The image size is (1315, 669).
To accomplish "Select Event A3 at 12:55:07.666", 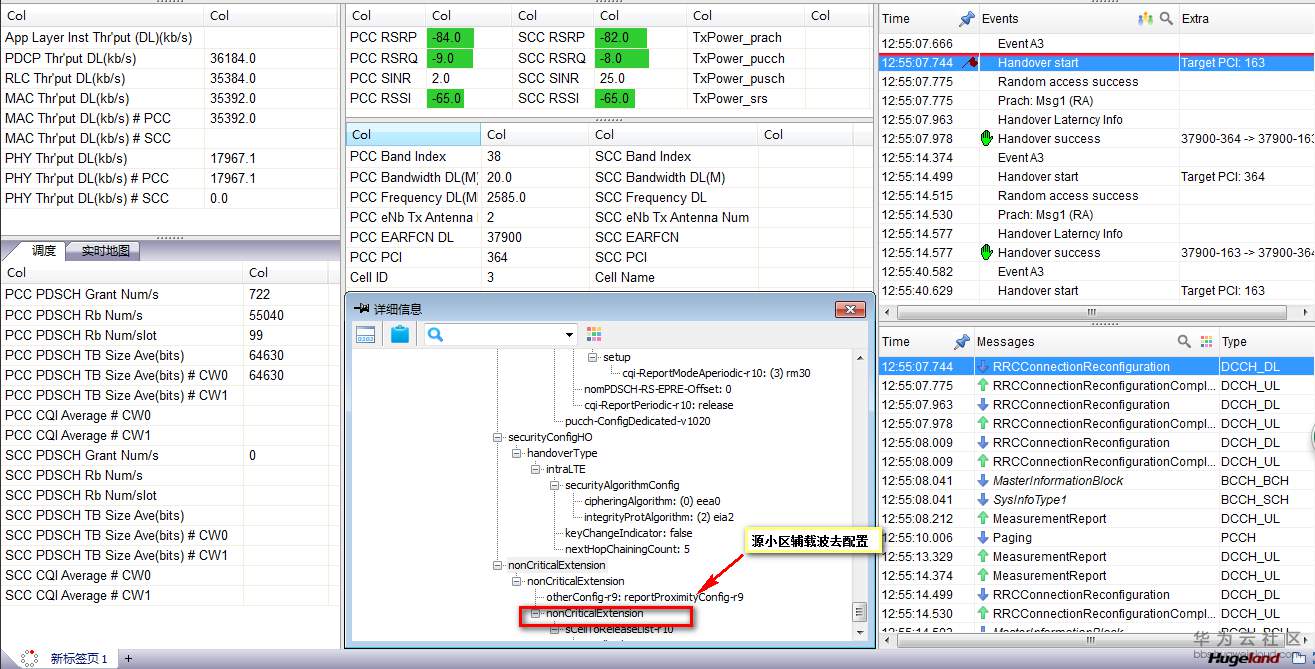I will click(x=1095, y=44).
